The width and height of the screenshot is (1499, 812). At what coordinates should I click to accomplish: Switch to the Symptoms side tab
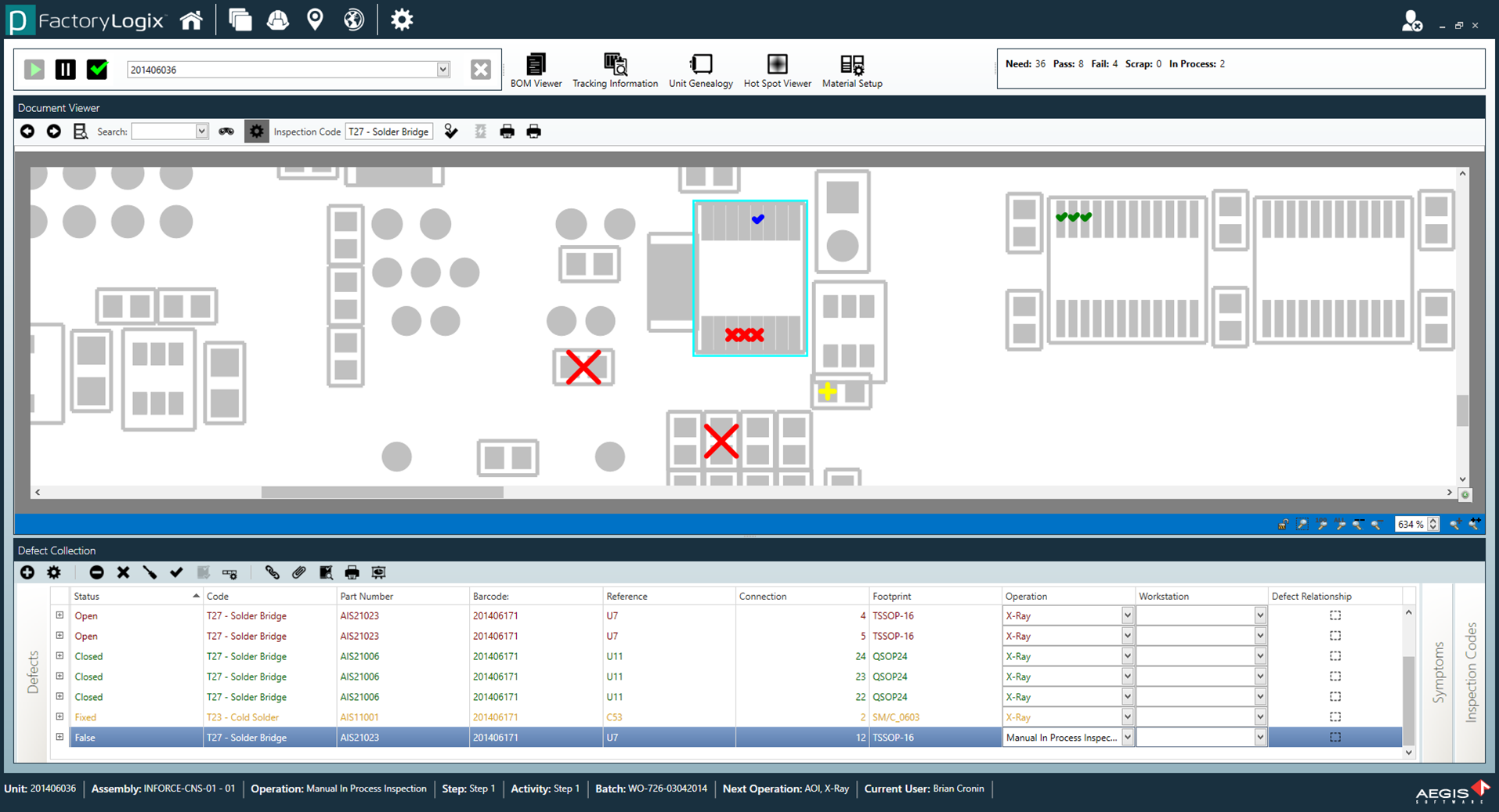coord(1438,672)
